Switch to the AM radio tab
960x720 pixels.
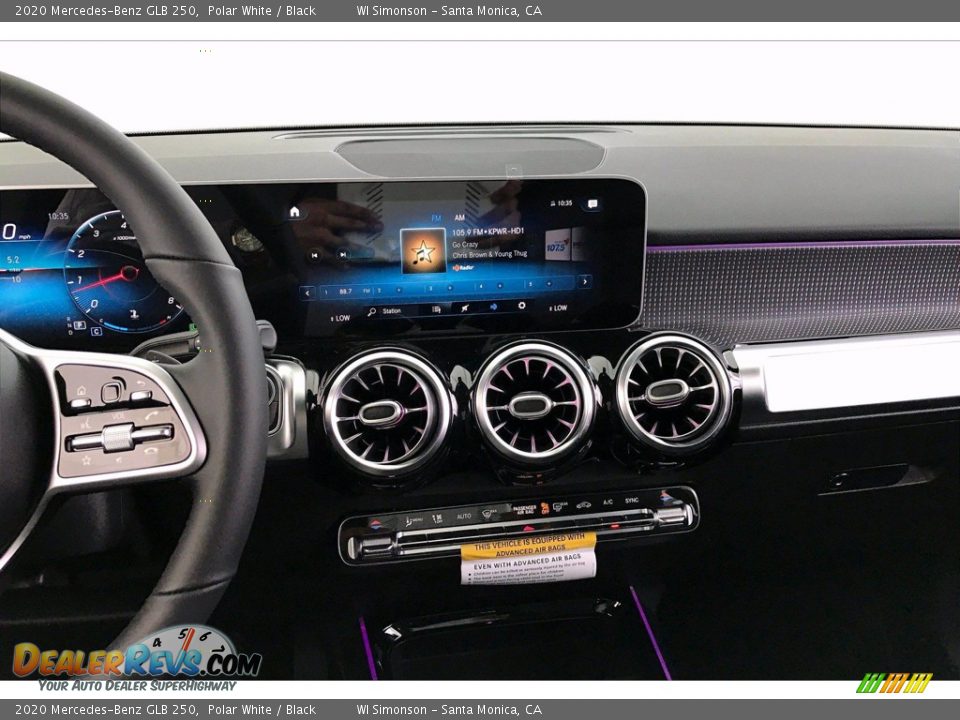pos(460,217)
